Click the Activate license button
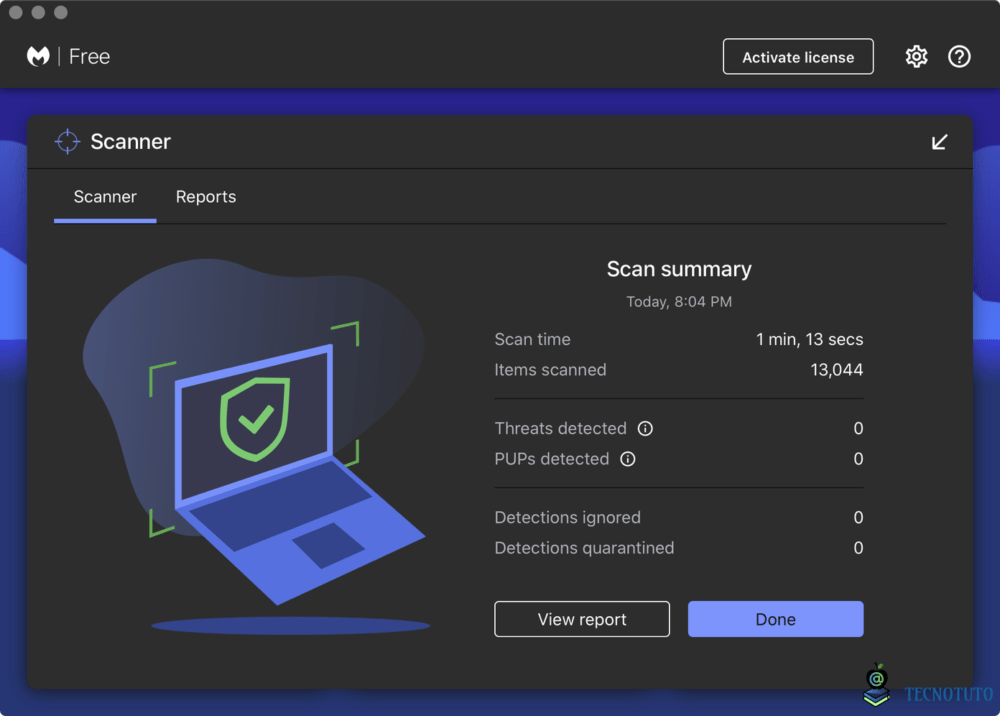Viewport: 1000px width, 716px height. [798, 57]
